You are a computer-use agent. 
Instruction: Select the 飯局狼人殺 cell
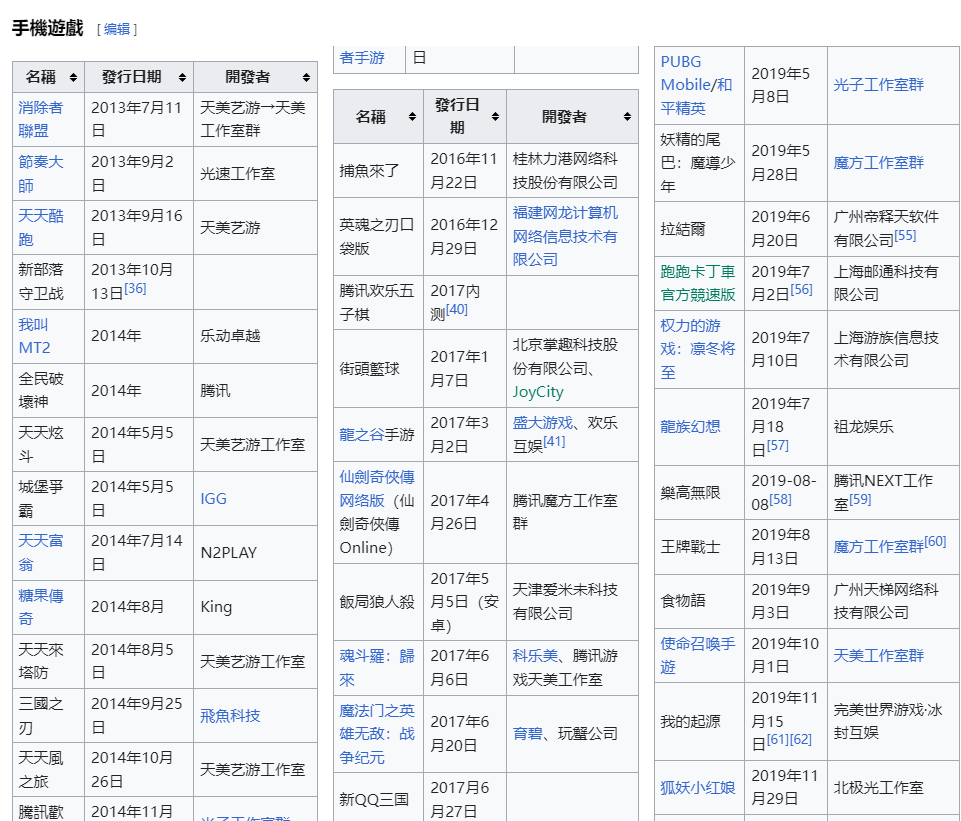click(x=378, y=602)
